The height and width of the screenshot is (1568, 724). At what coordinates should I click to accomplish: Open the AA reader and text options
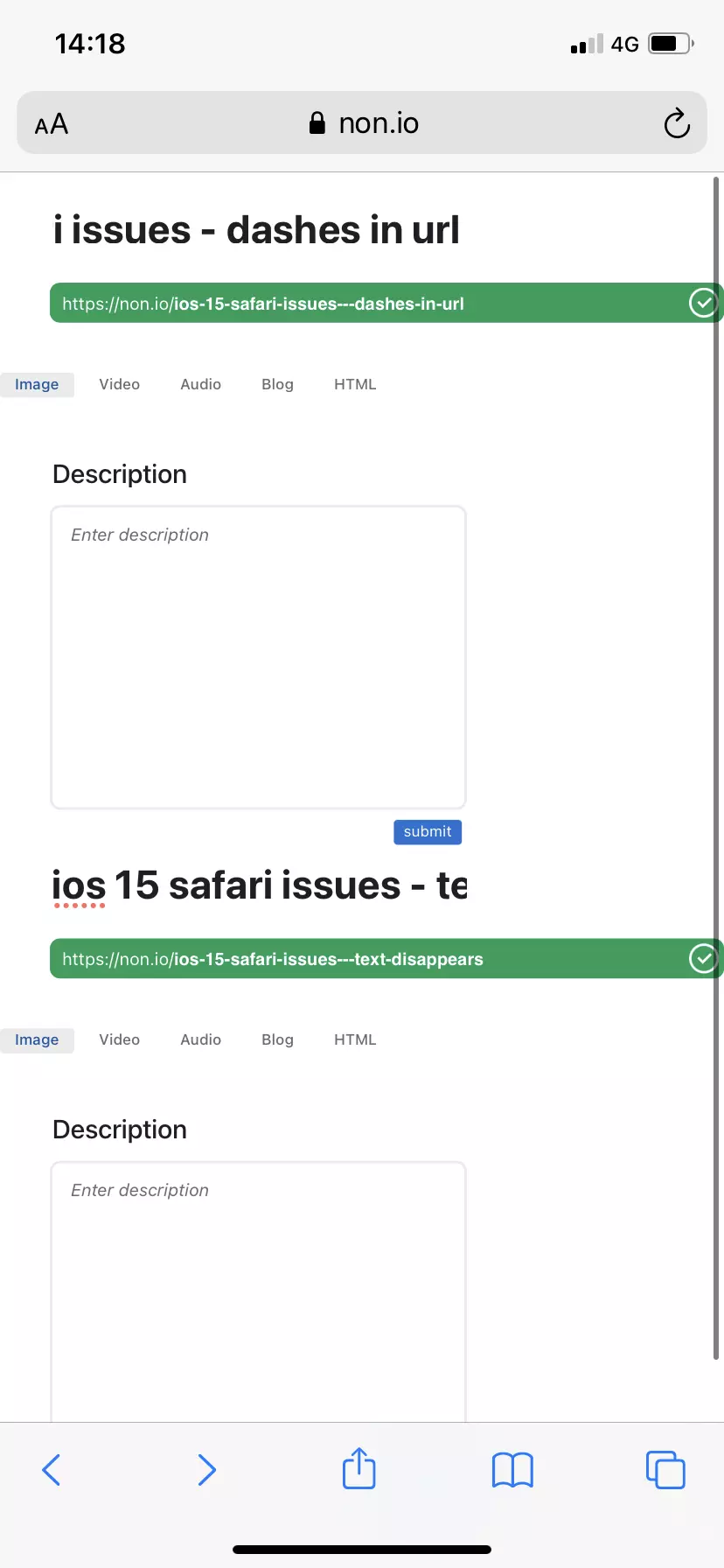point(52,123)
